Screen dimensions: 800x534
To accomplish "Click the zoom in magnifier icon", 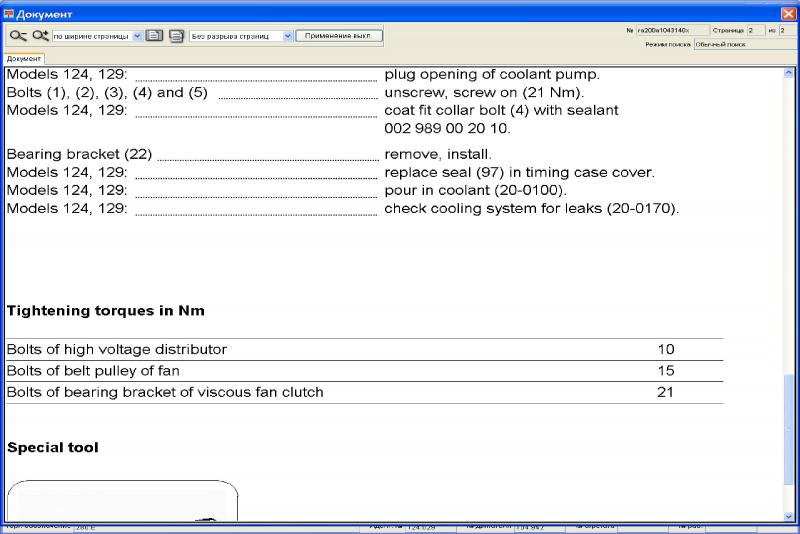I will point(40,35).
